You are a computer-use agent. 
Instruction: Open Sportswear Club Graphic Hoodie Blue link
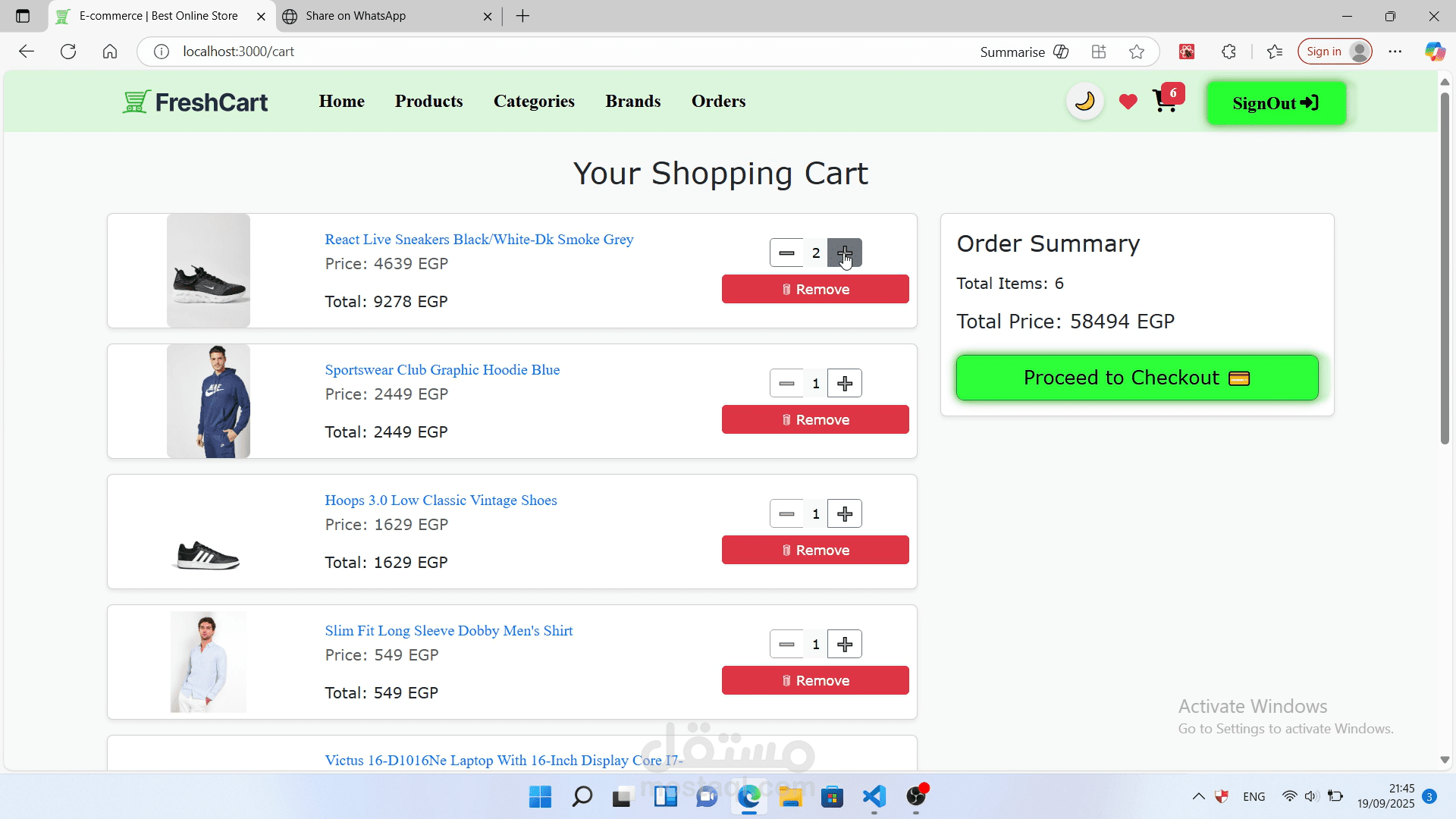point(442,370)
